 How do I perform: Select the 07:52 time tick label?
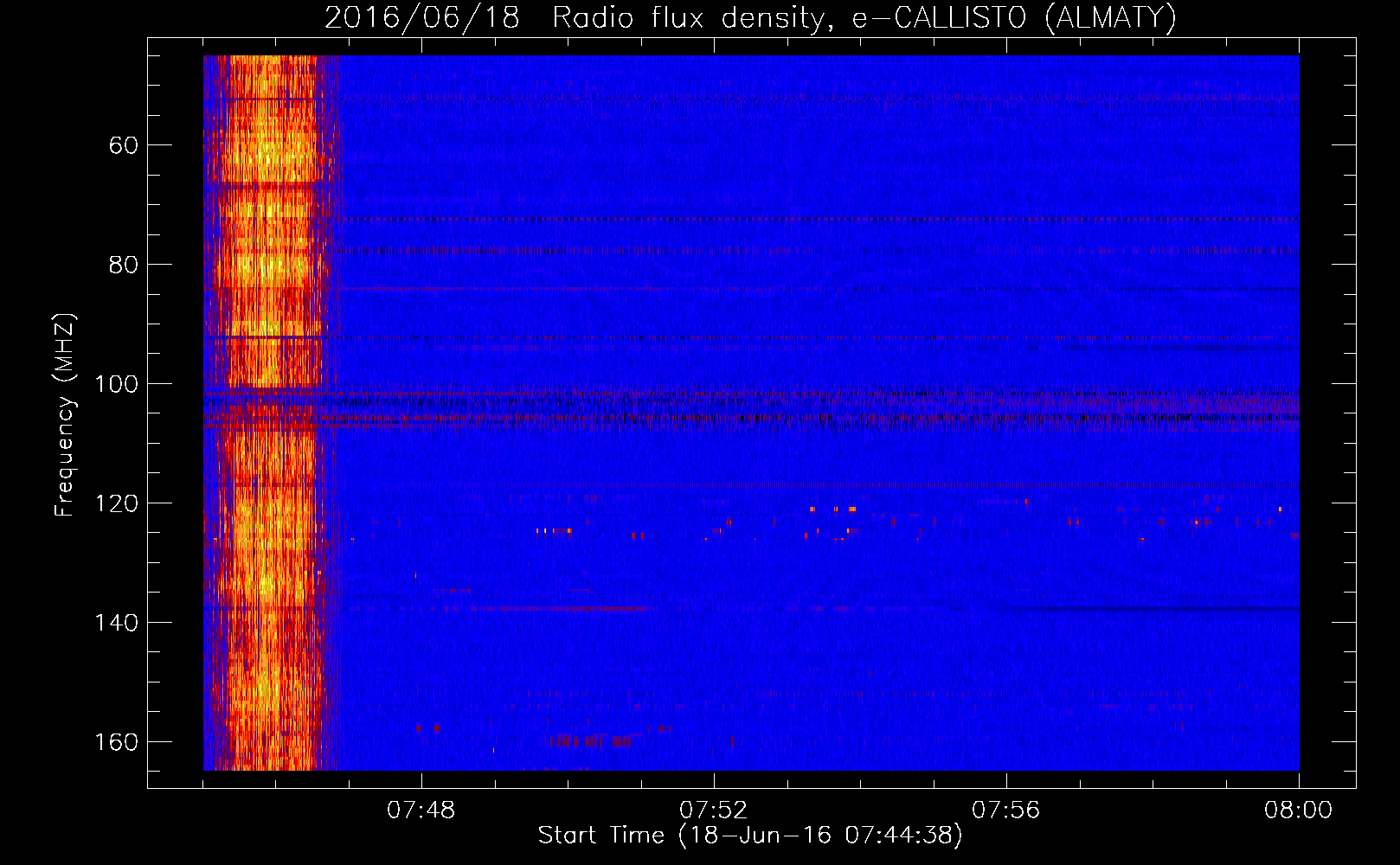click(x=714, y=811)
